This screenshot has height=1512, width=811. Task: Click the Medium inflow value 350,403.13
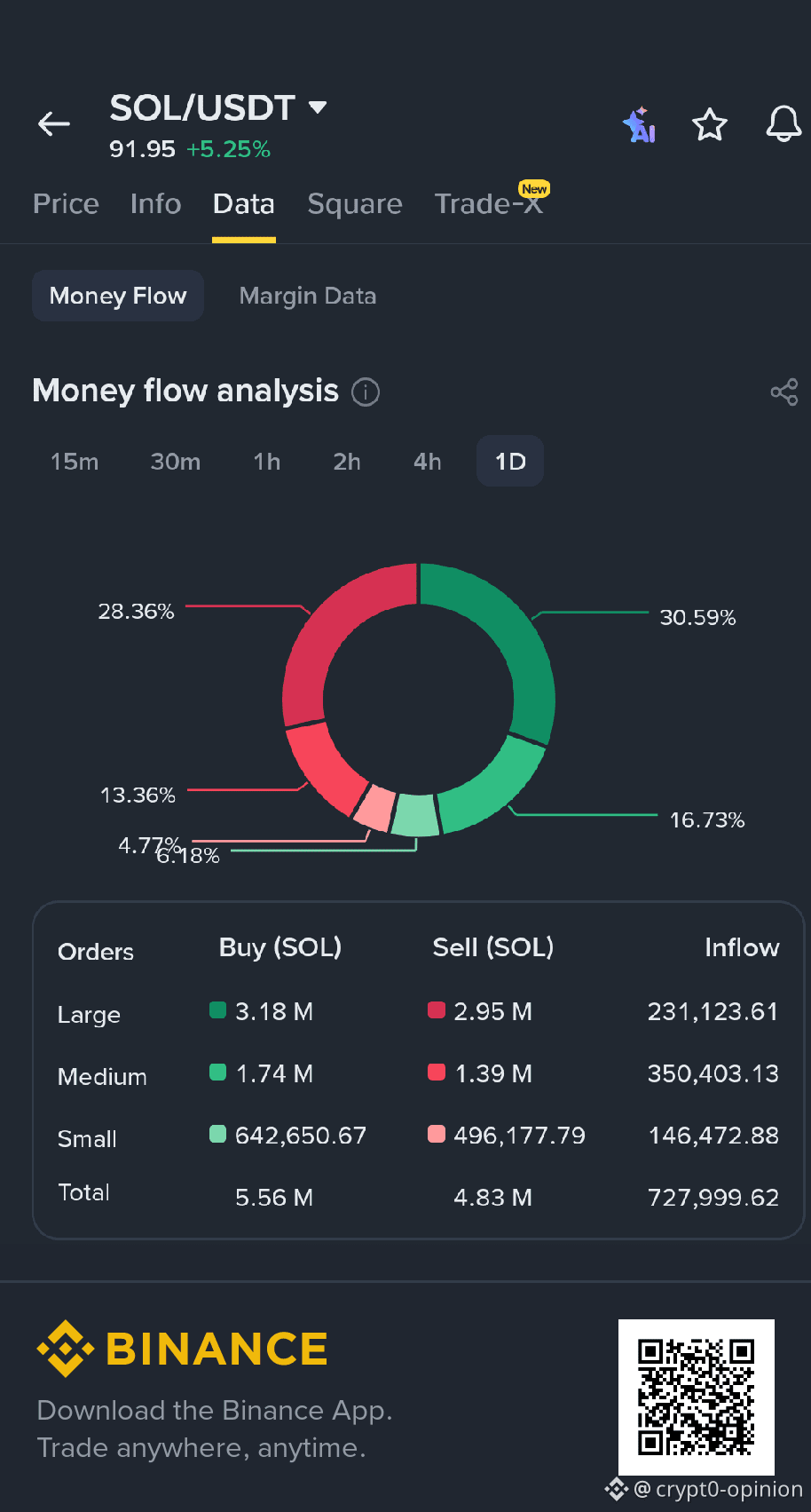click(713, 1073)
